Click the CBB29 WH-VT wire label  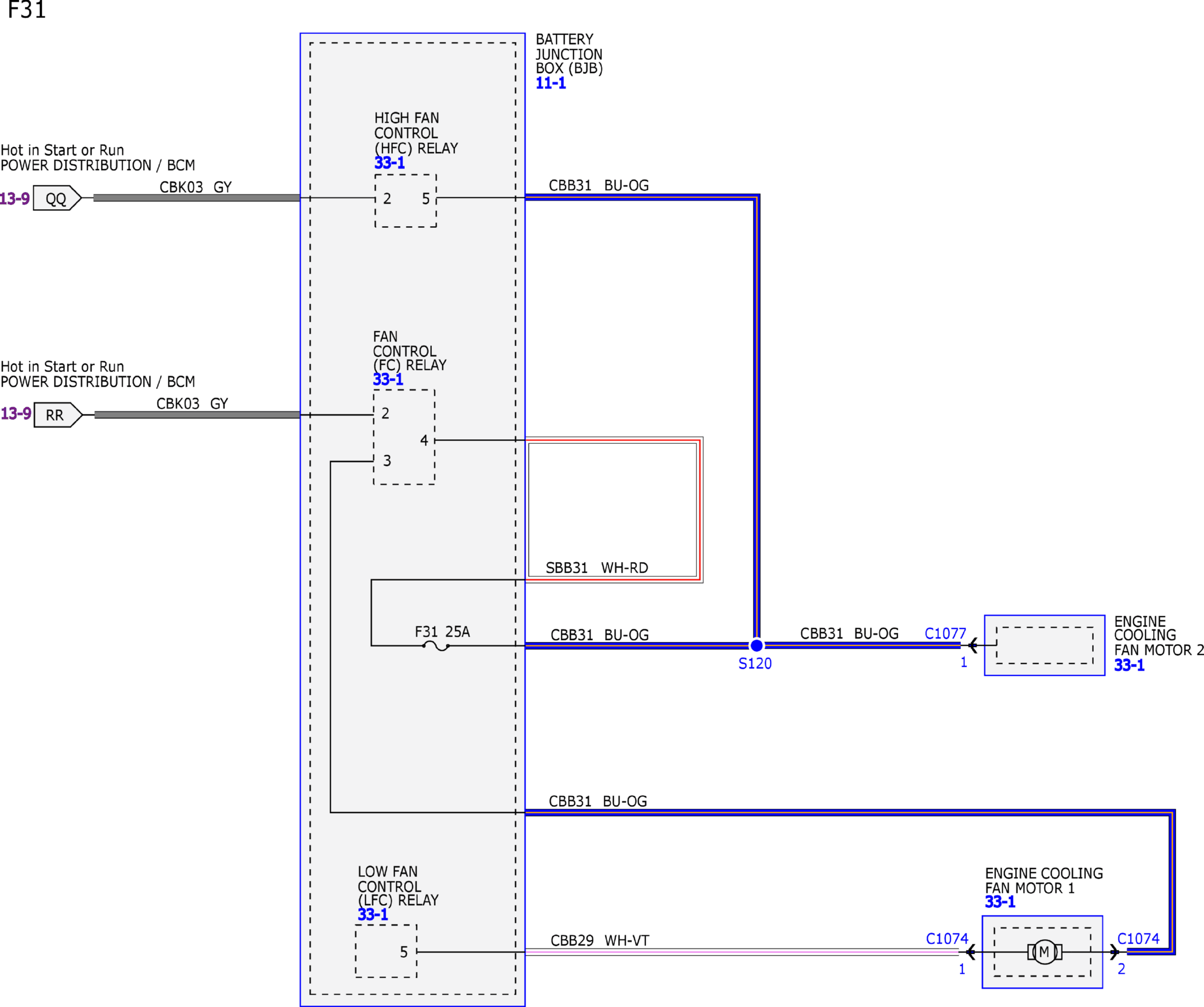600,940
